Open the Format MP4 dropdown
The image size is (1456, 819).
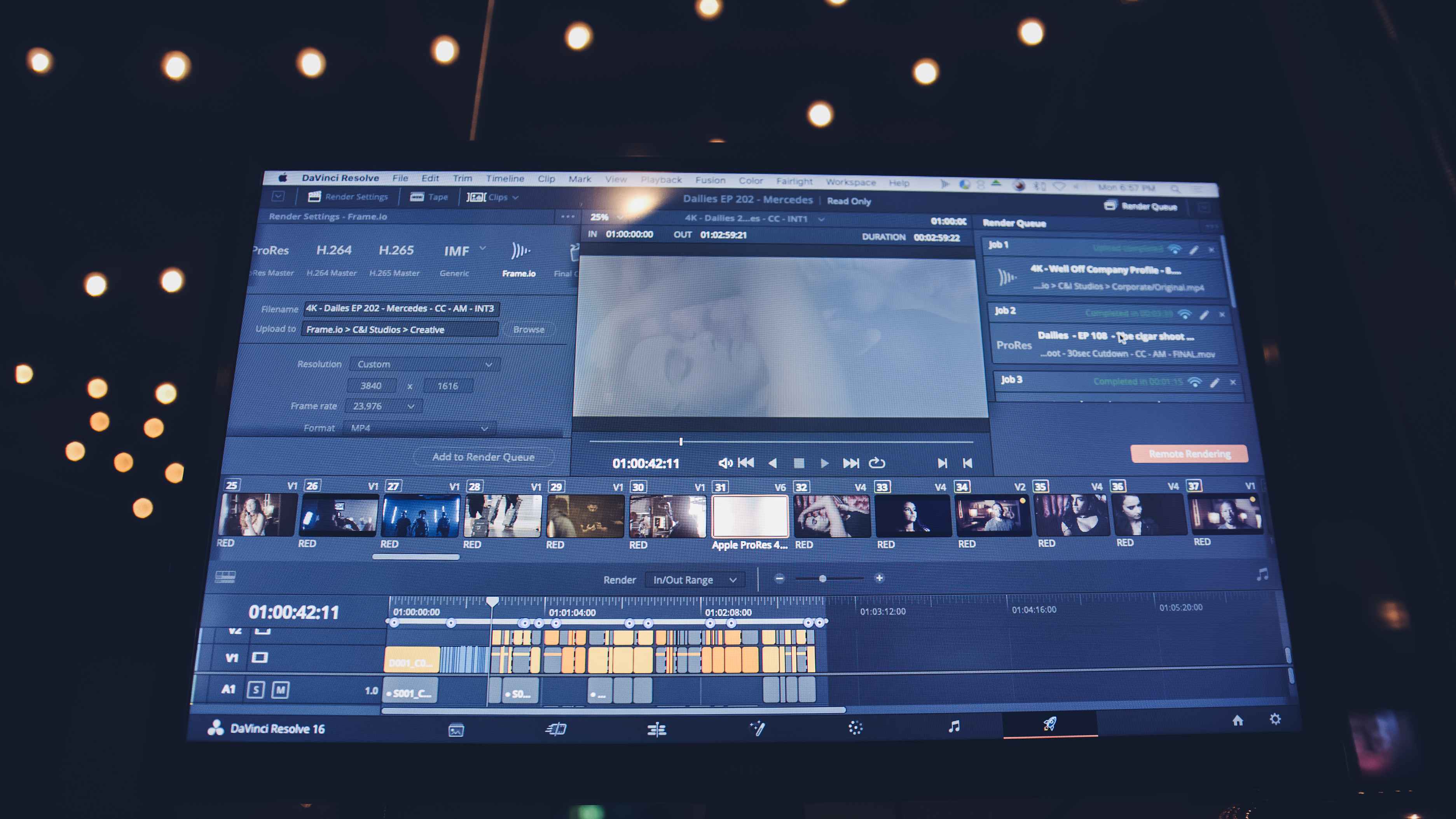pos(420,427)
